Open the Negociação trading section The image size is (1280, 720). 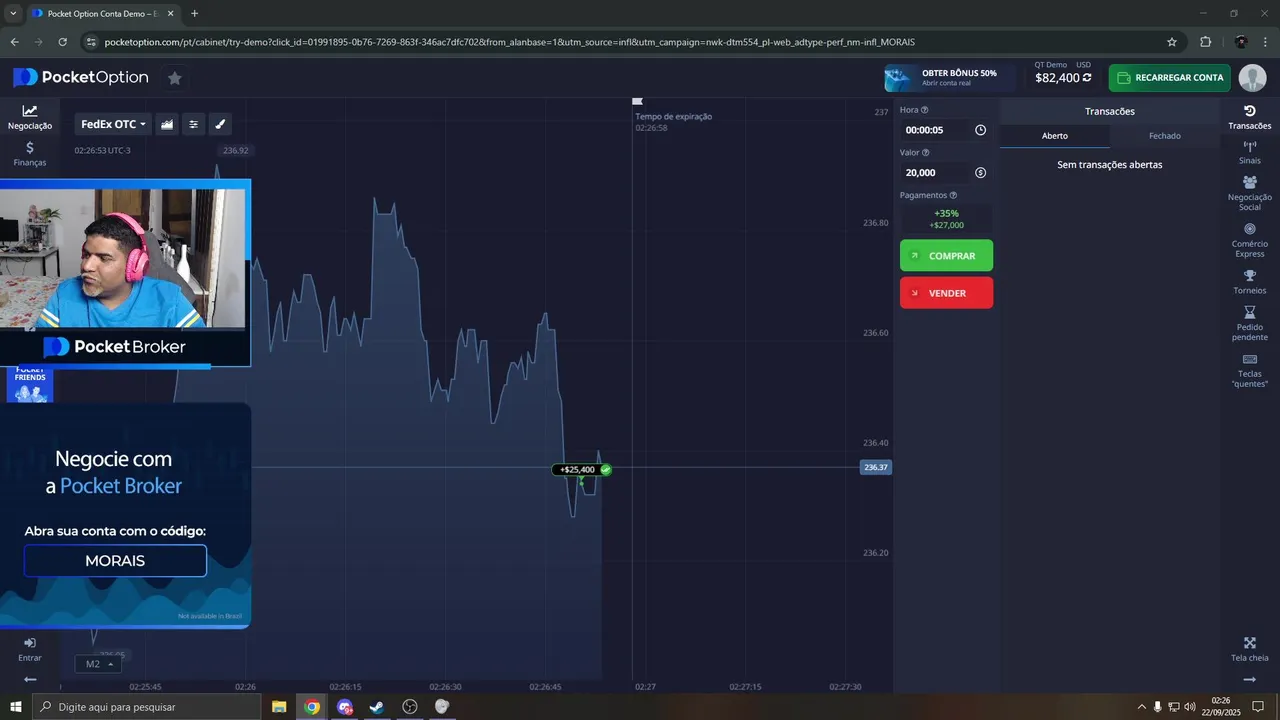[30, 117]
